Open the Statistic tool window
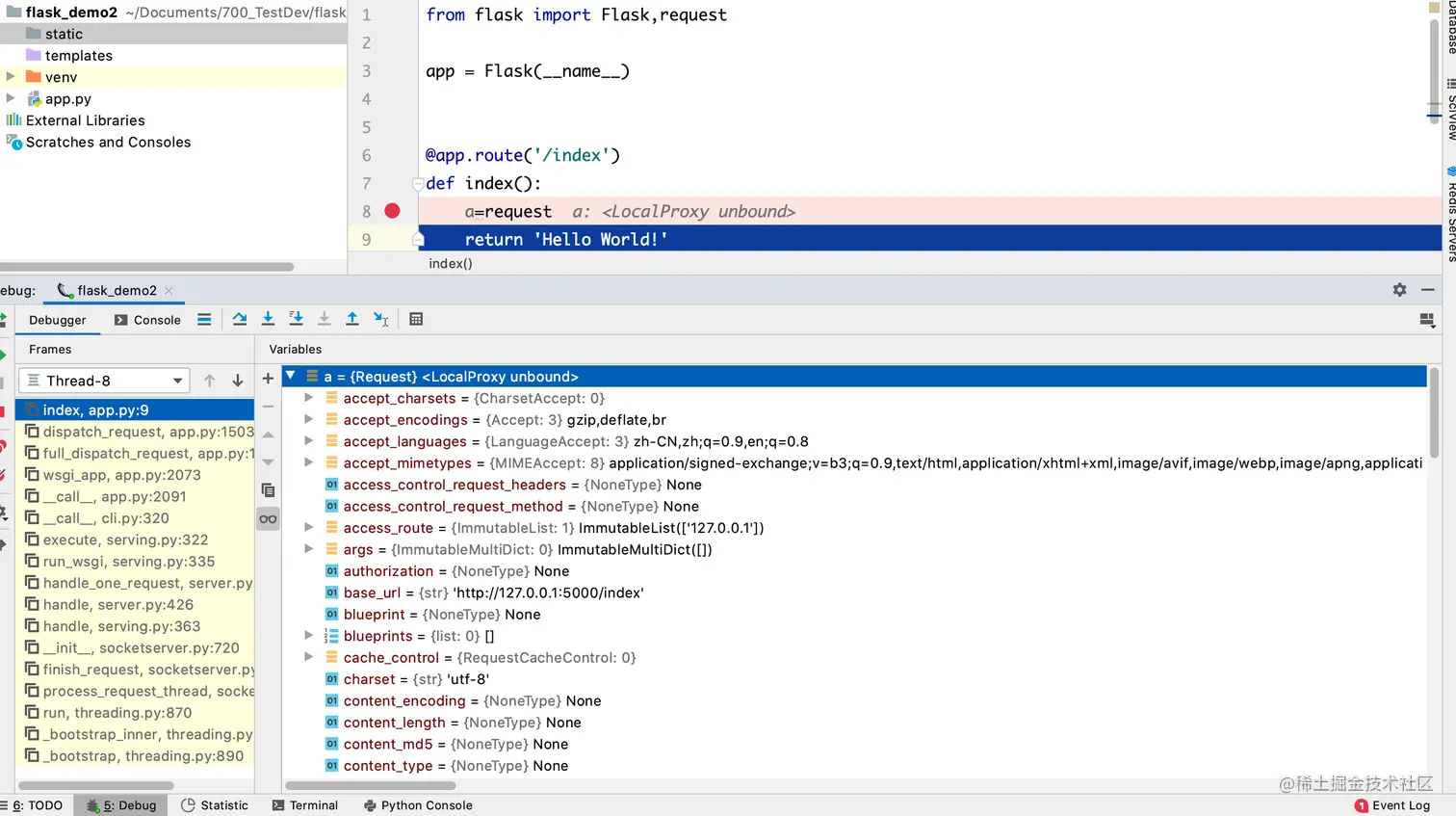Viewport: 1456px width, 816px height. point(215,805)
